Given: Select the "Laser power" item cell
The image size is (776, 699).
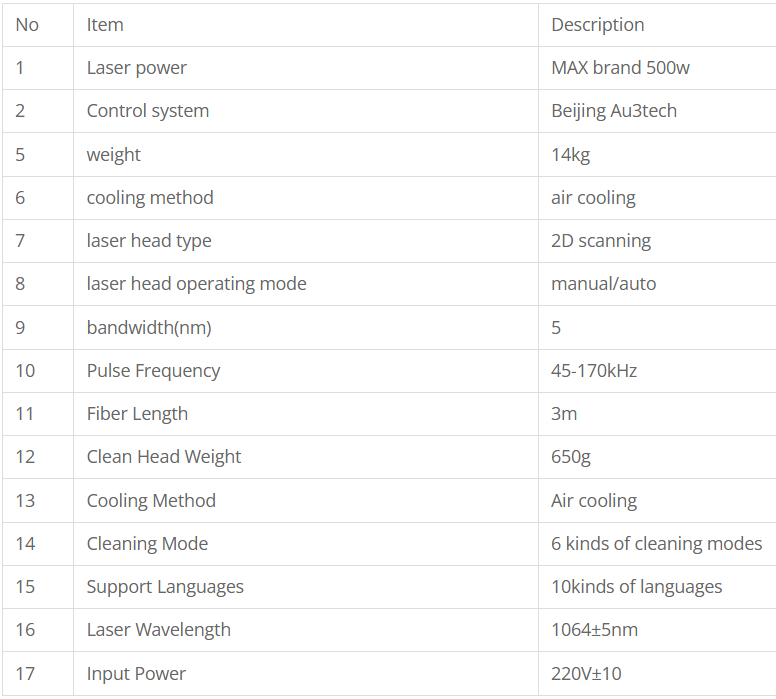Looking at the screenshot, I should 137,68.
